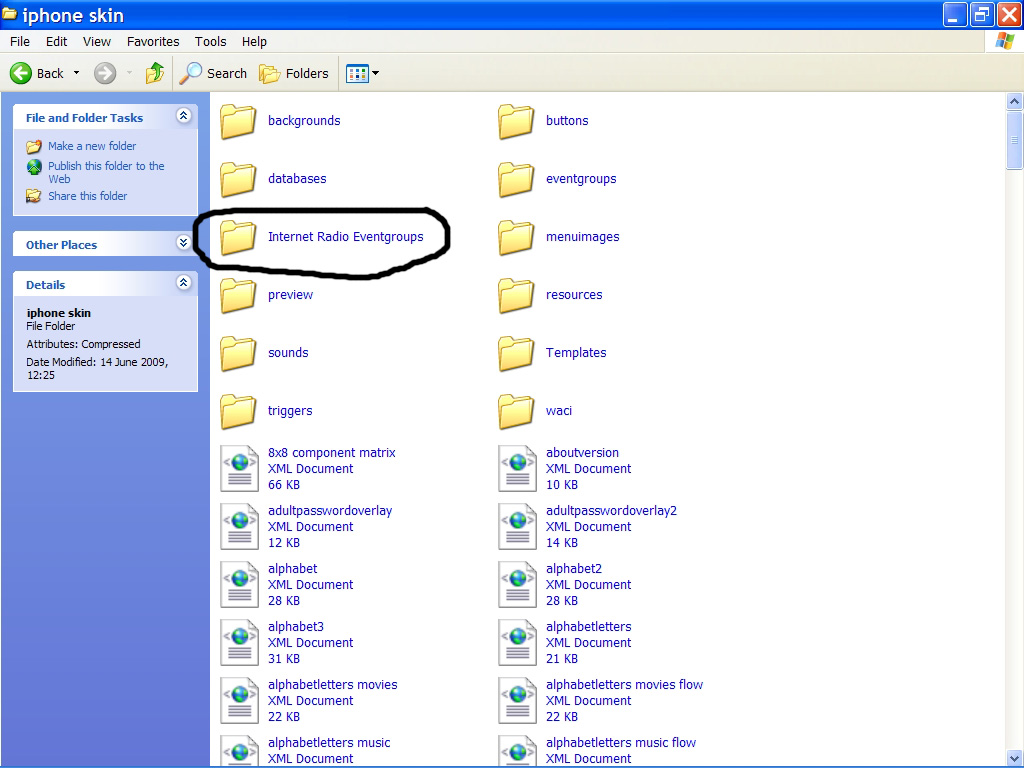Collapse the File and Folder Tasks panel
Image resolution: width=1024 pixels, height=768 pixels.
click(184, 116)
